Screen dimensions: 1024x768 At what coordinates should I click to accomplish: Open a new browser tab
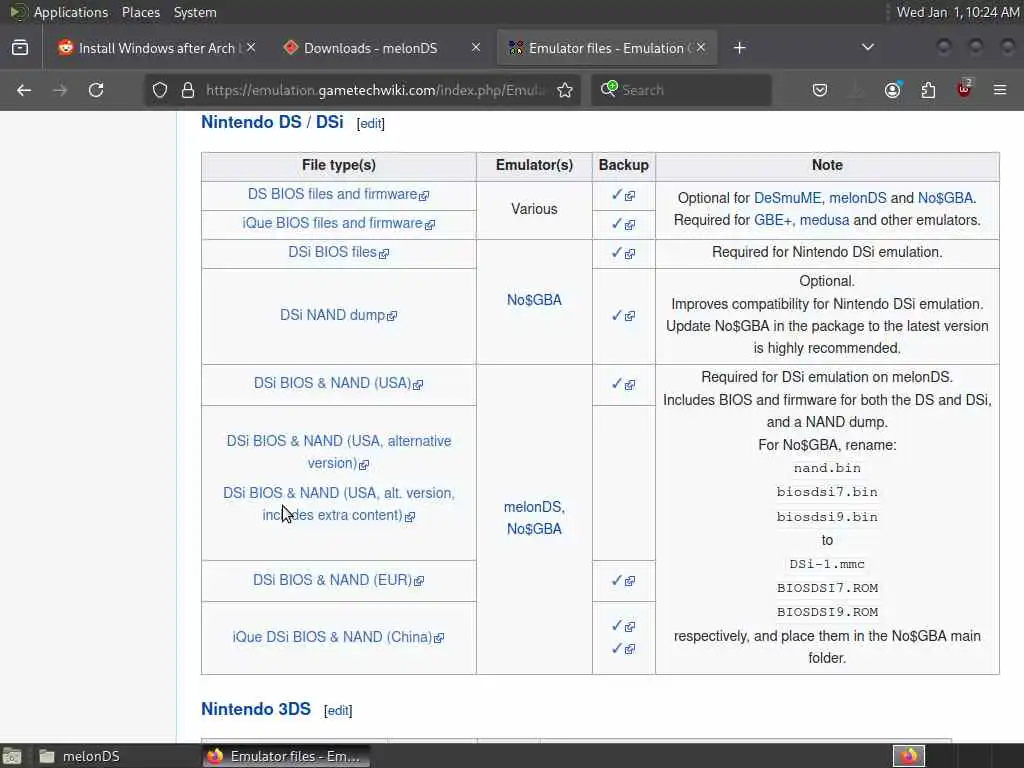[739, 48]
